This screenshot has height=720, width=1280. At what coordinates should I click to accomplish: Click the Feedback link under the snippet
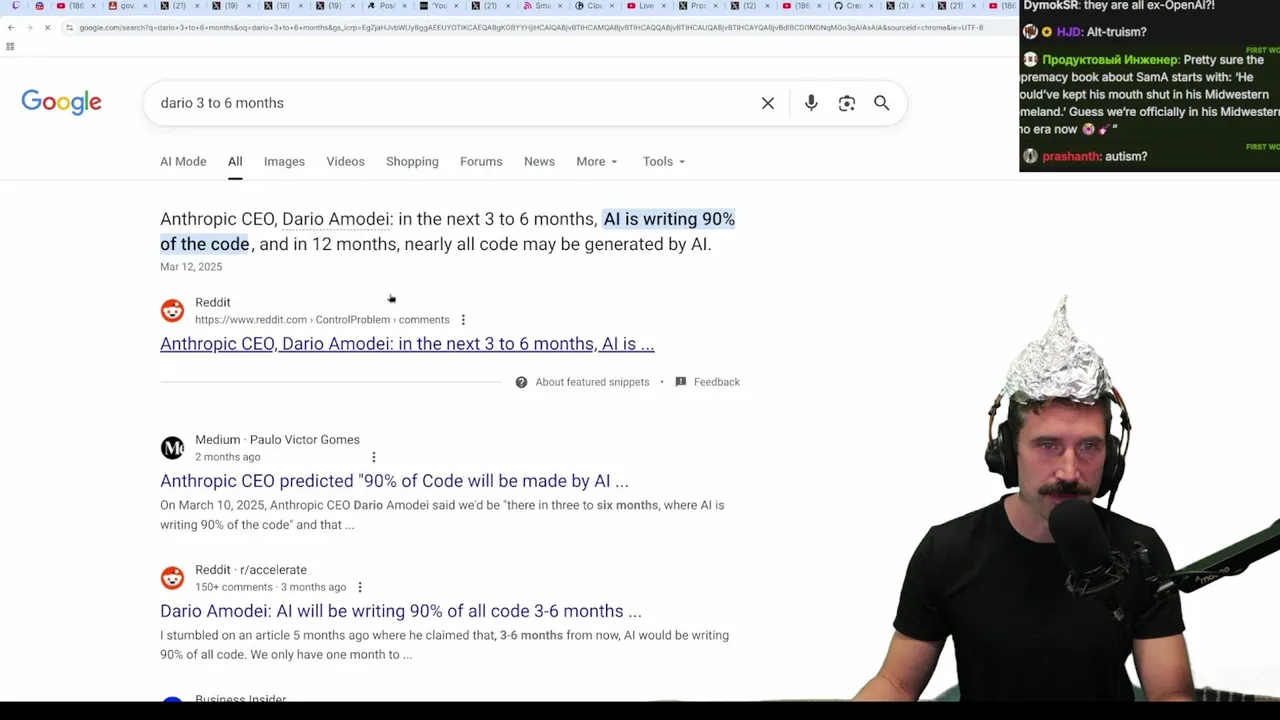tap(717, 382)
